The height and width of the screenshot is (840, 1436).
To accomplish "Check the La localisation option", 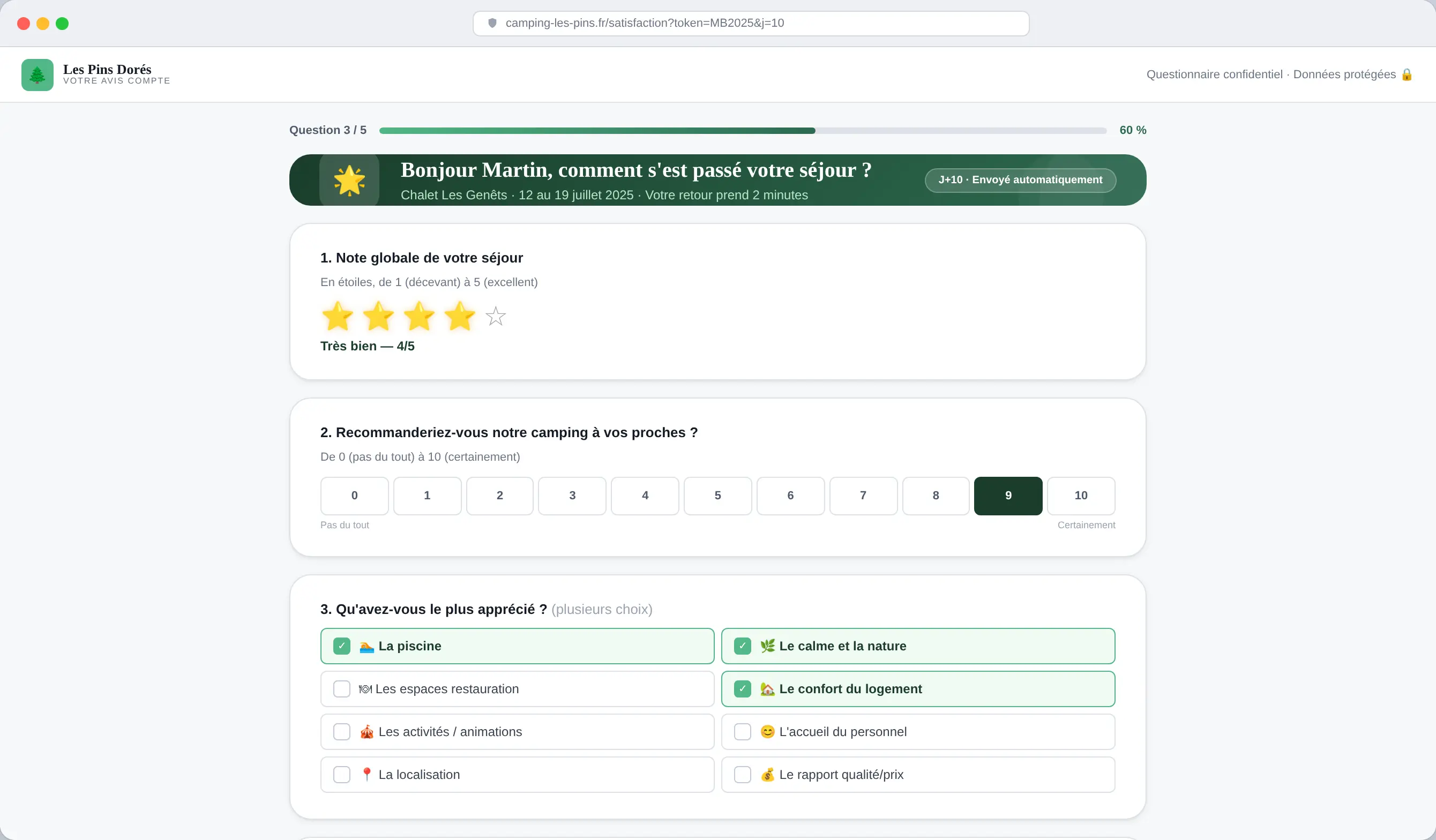I will (x=342, y=774).
